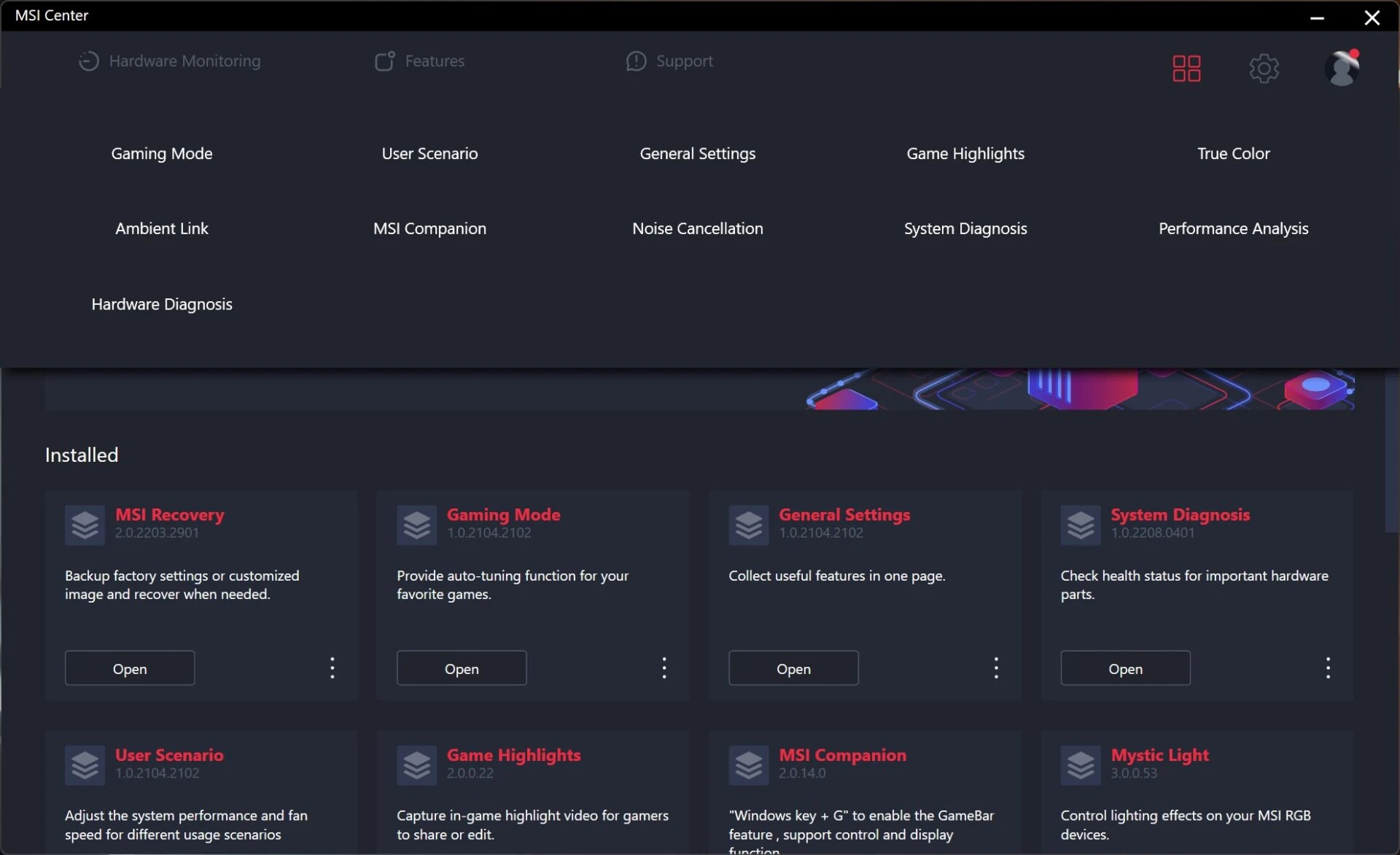Click the Hardware Monitoring gauge icon

click(88, 61)
